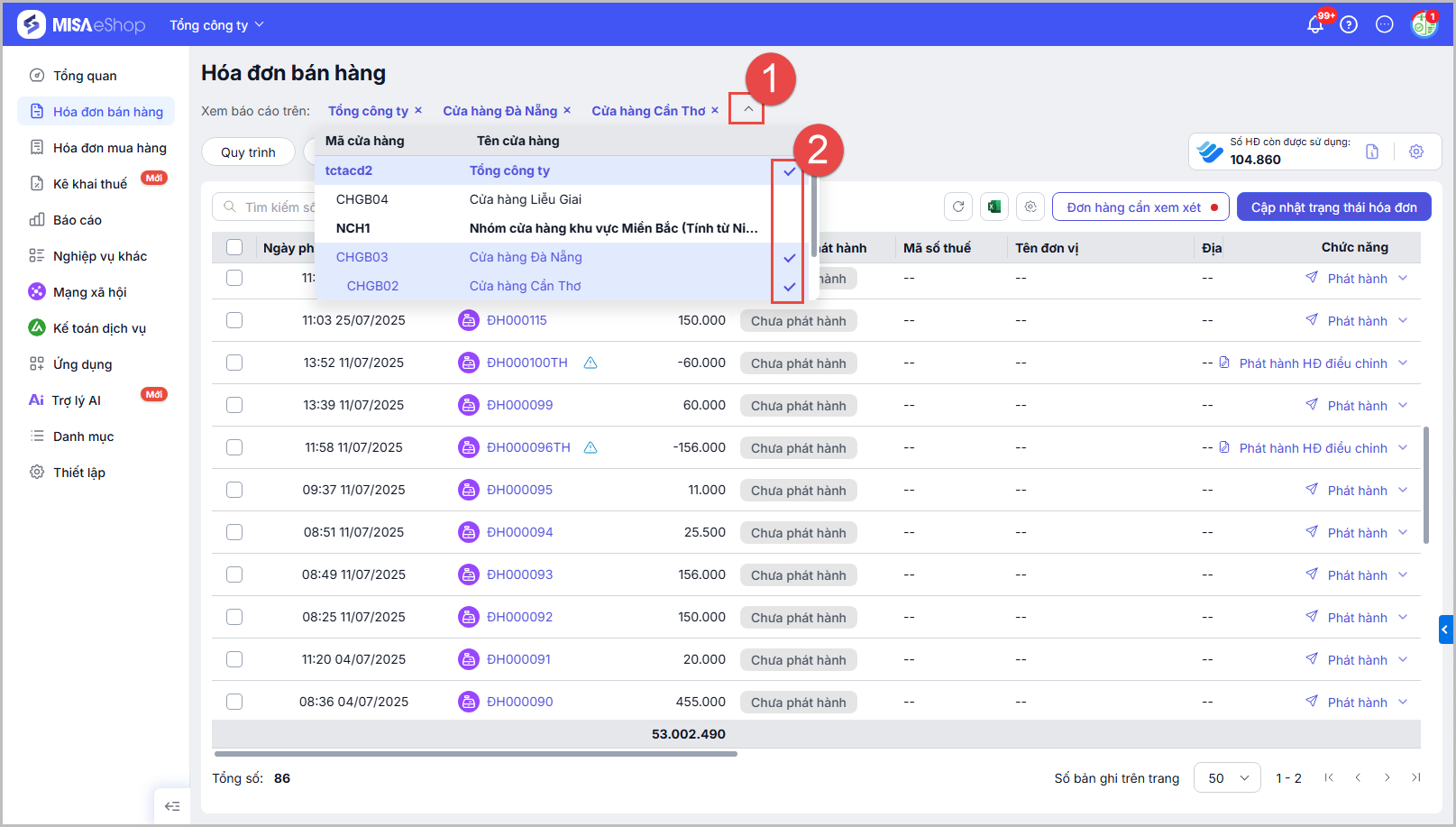Screen dimensions: 1456x827
Task: Check the row with order ĐH000099
Action: (234, 405)
